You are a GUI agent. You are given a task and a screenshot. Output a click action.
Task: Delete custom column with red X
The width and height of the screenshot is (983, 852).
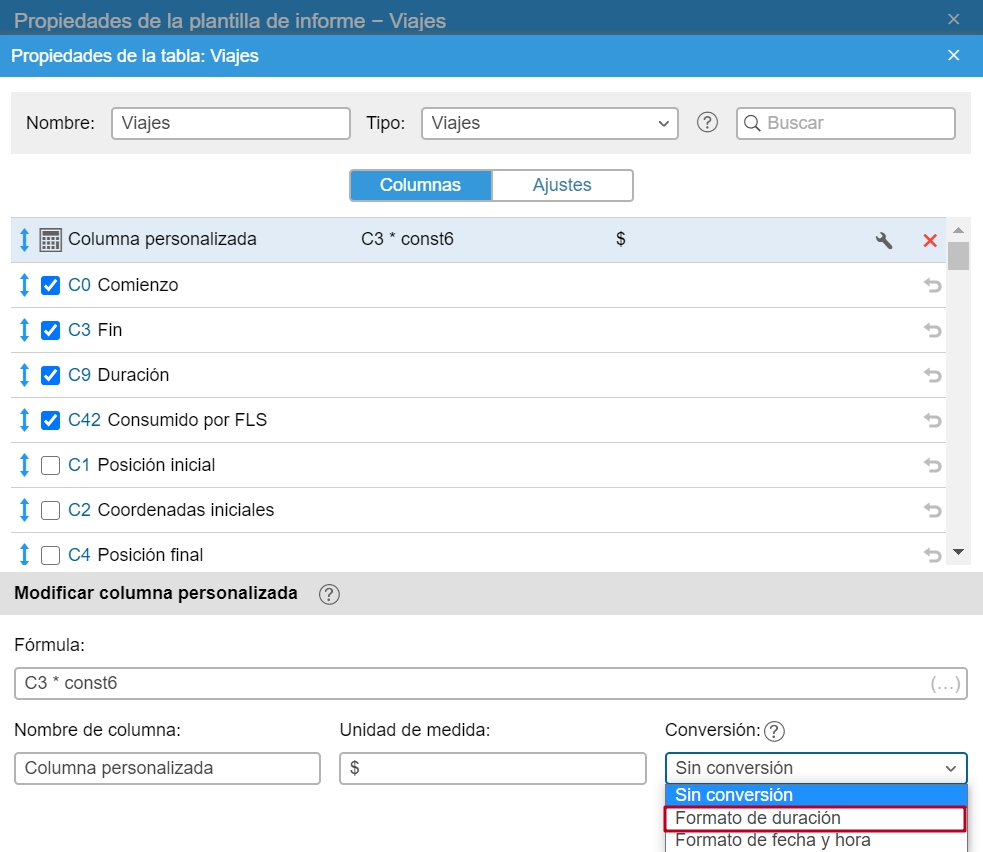pos(930,240)
